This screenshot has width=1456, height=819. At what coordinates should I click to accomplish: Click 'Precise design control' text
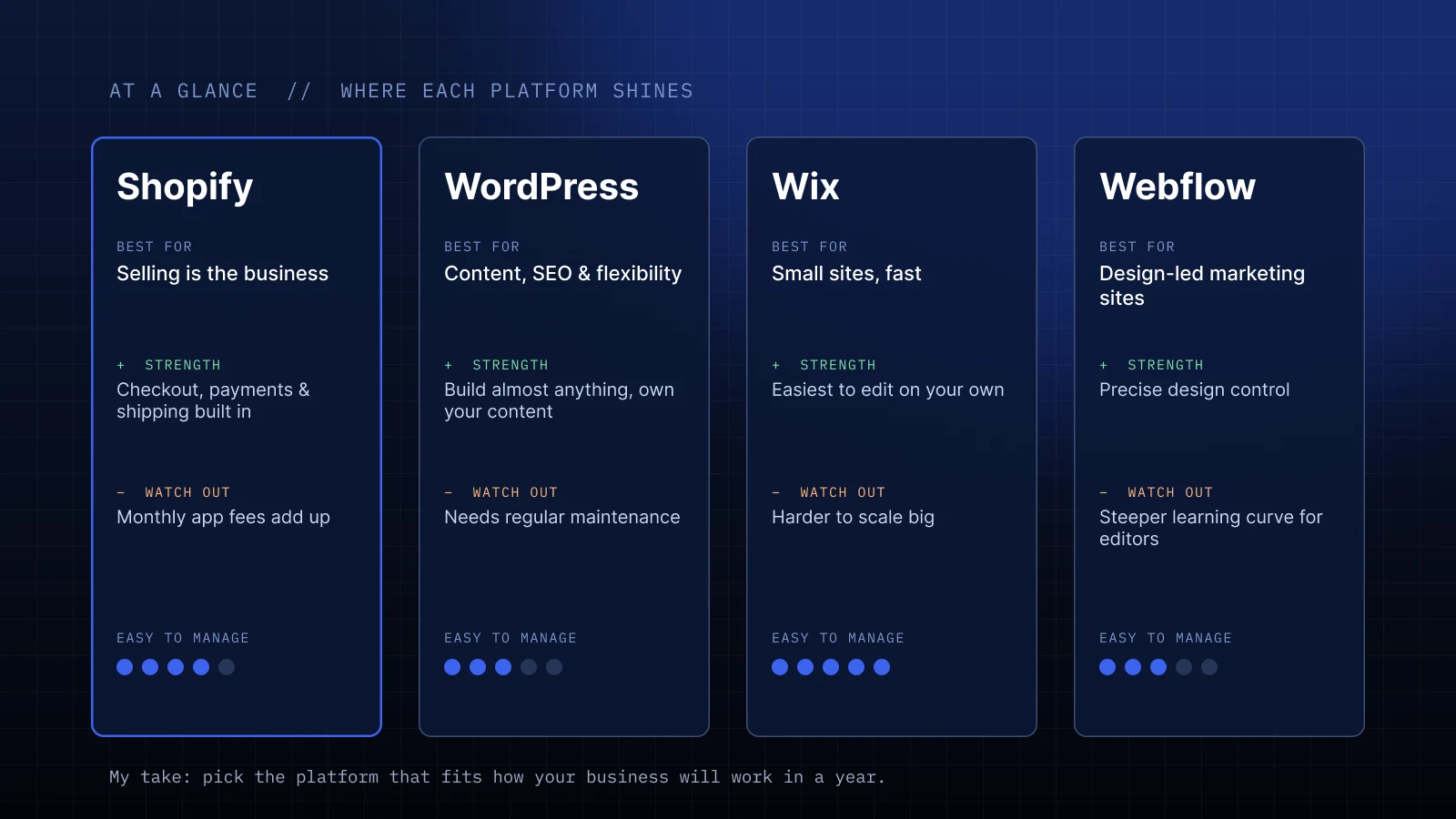[x=1194, y=390]
